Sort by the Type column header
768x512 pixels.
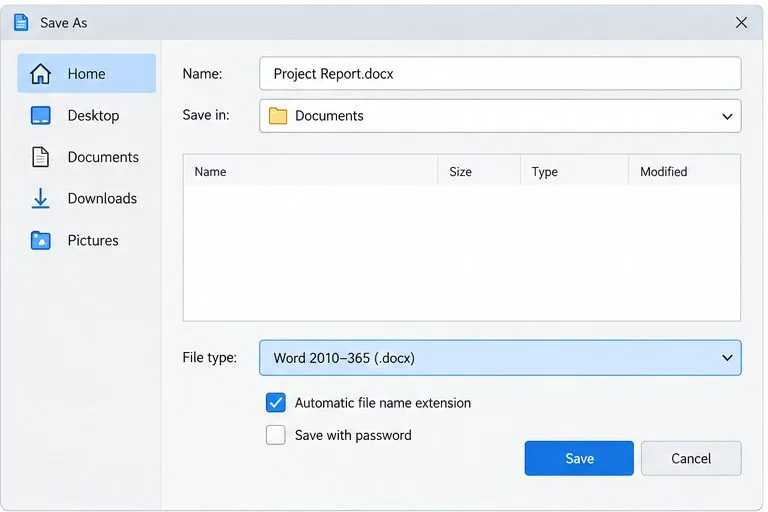tap(574, 171)
